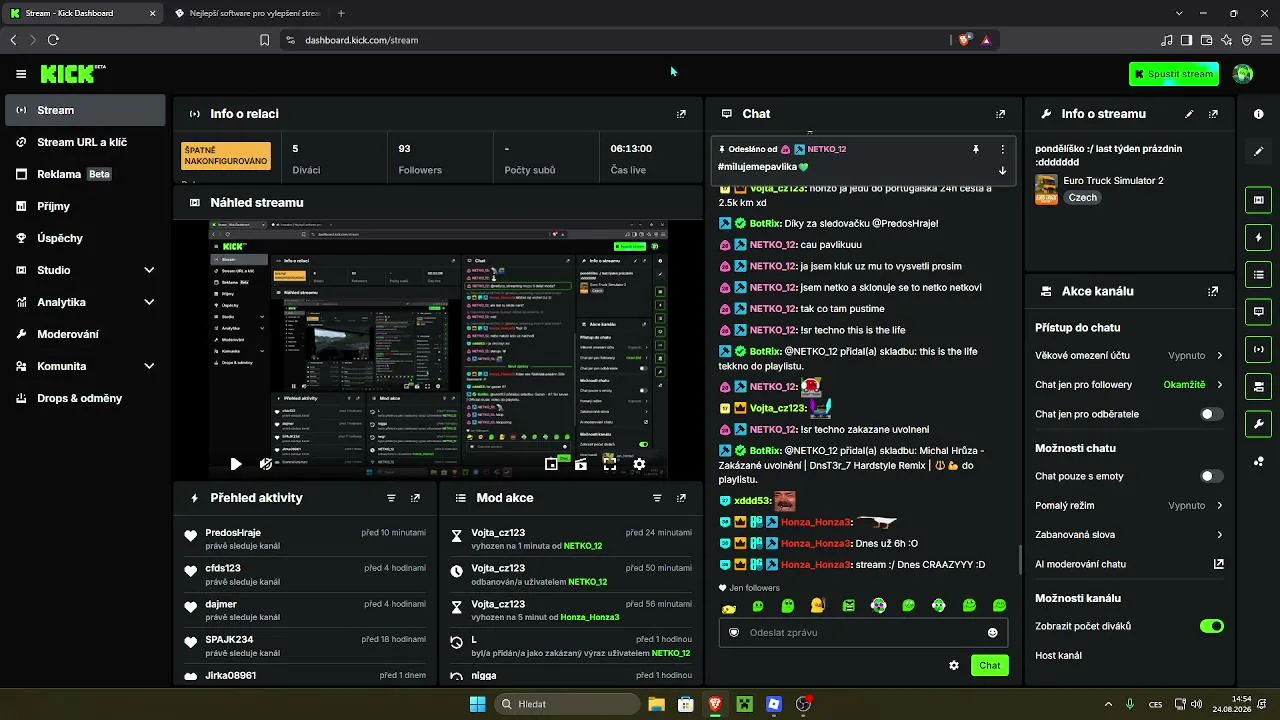
Task: Open the pinned message three-dot menu
Action: [1002, 149]
